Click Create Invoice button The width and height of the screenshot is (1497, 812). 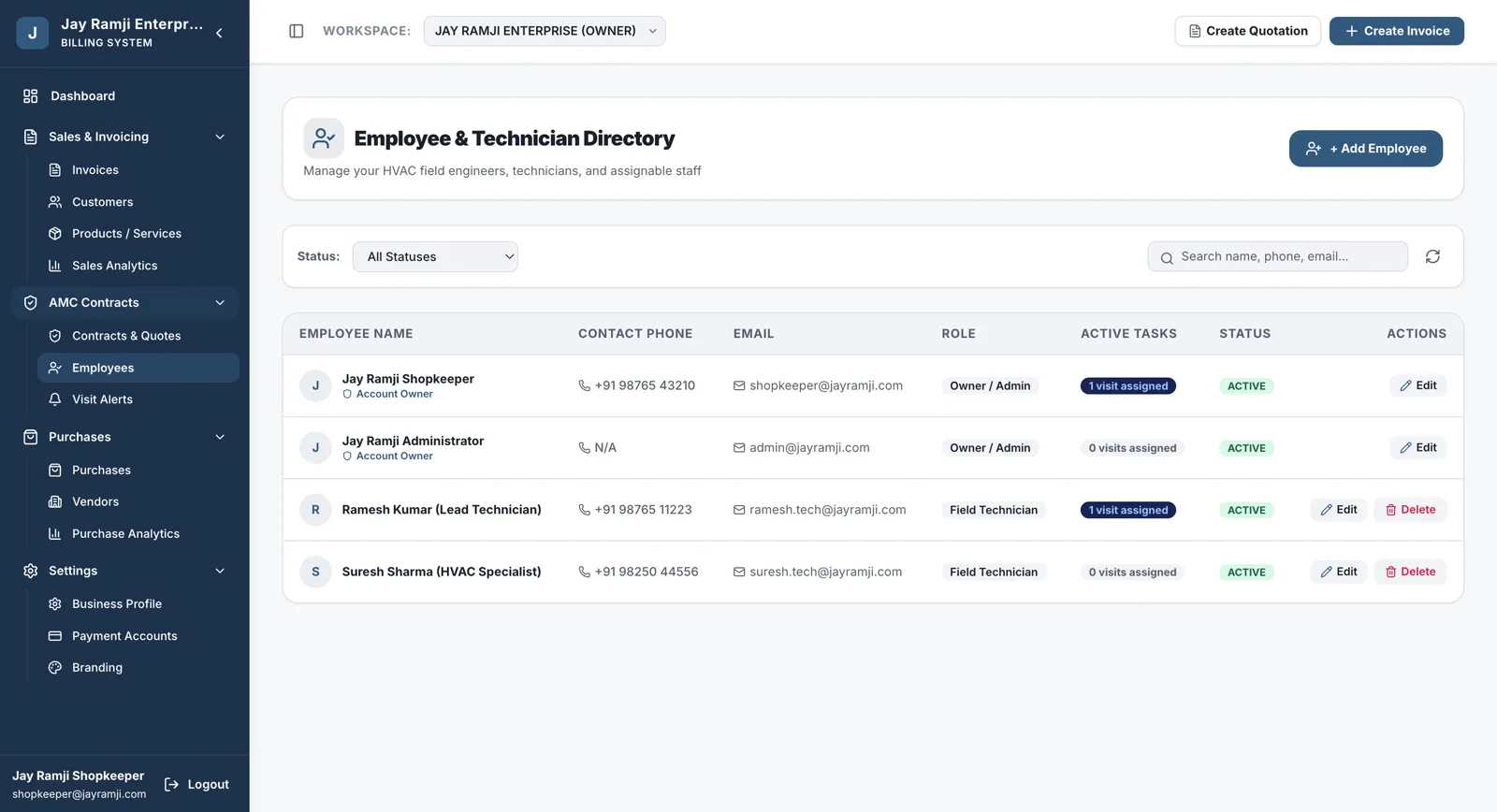tap(1397, 31)
